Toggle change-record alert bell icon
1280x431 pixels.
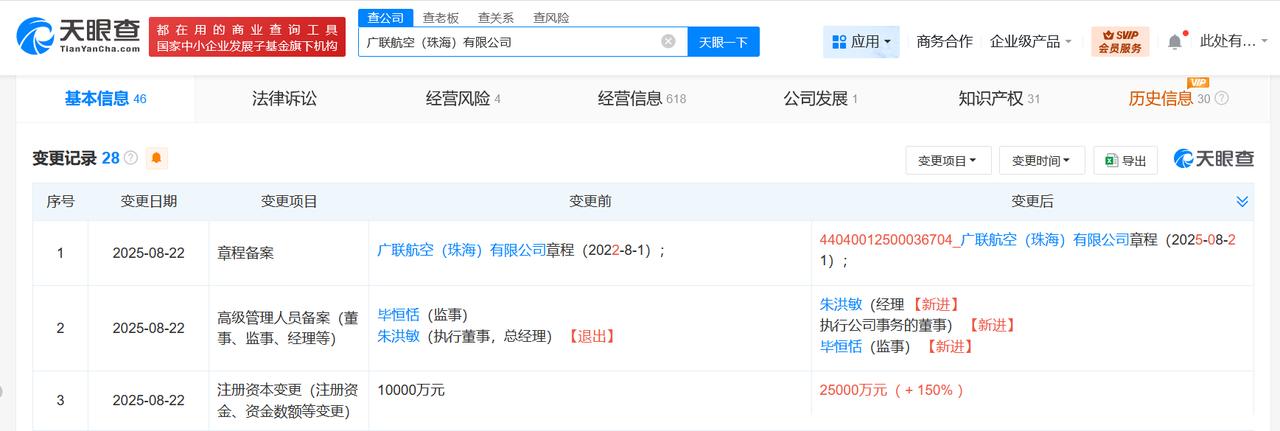(157, 158)
